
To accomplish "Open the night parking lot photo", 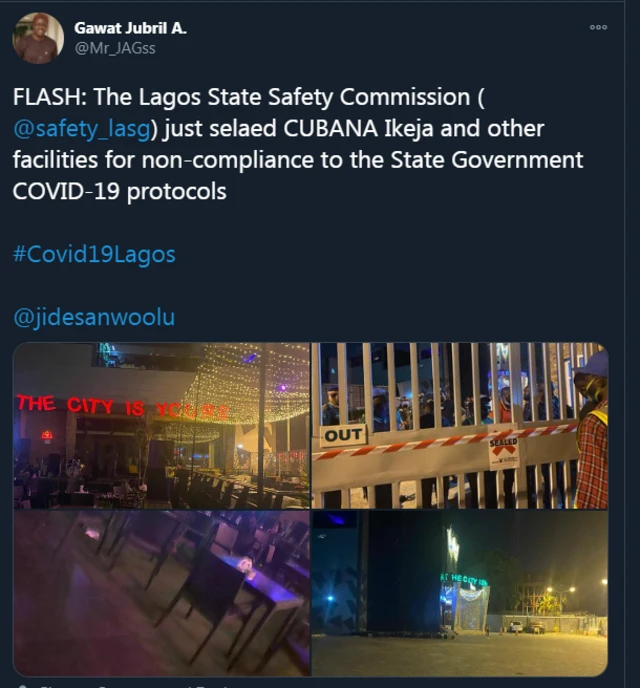I will tap(459, 593).
